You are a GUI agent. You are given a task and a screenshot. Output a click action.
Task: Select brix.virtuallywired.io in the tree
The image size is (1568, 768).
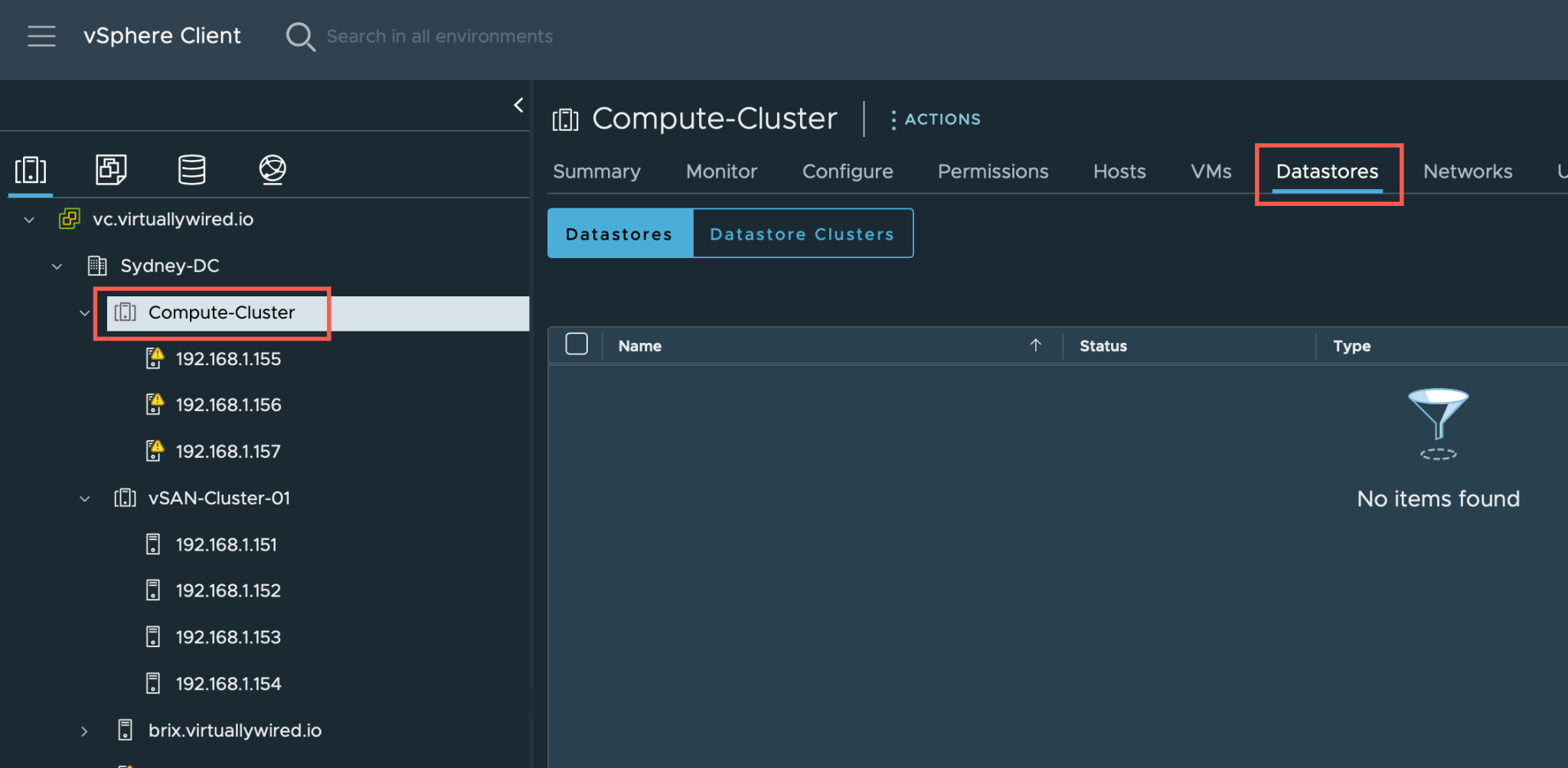click(x=235, y=730)
